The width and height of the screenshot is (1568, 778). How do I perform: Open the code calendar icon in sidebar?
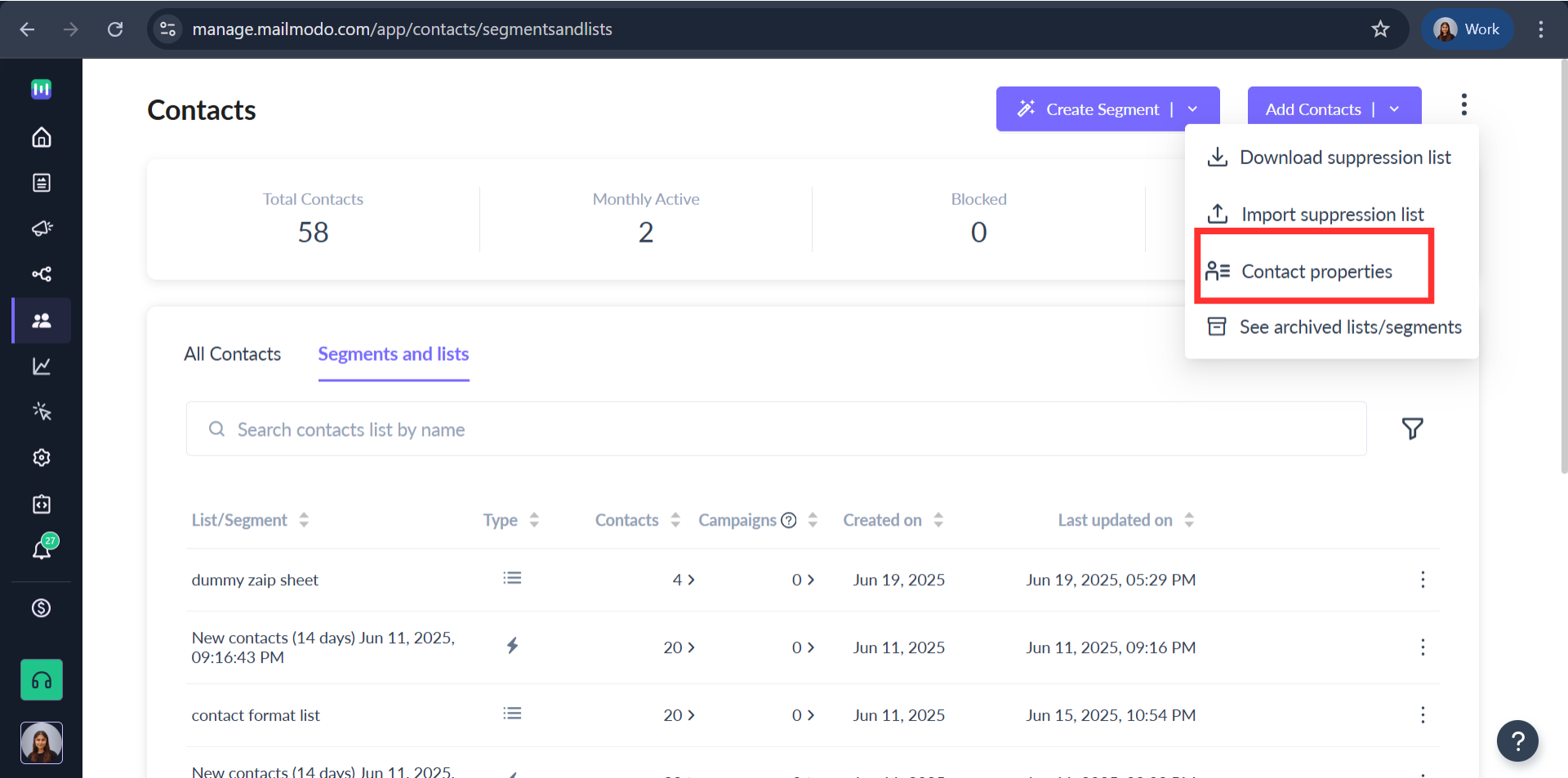[x=42, y=504]
